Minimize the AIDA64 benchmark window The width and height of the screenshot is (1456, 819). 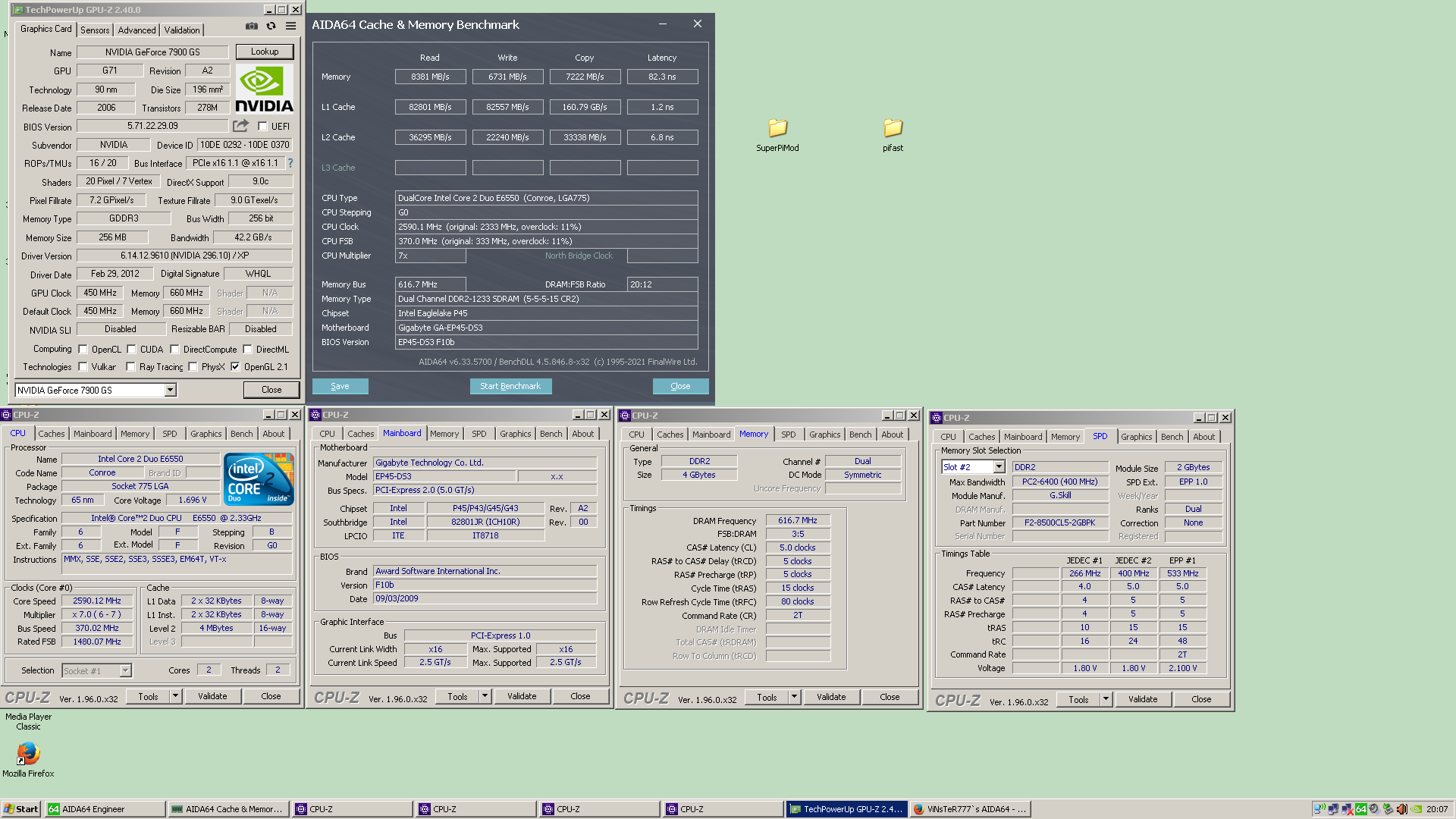click(663, 24)
